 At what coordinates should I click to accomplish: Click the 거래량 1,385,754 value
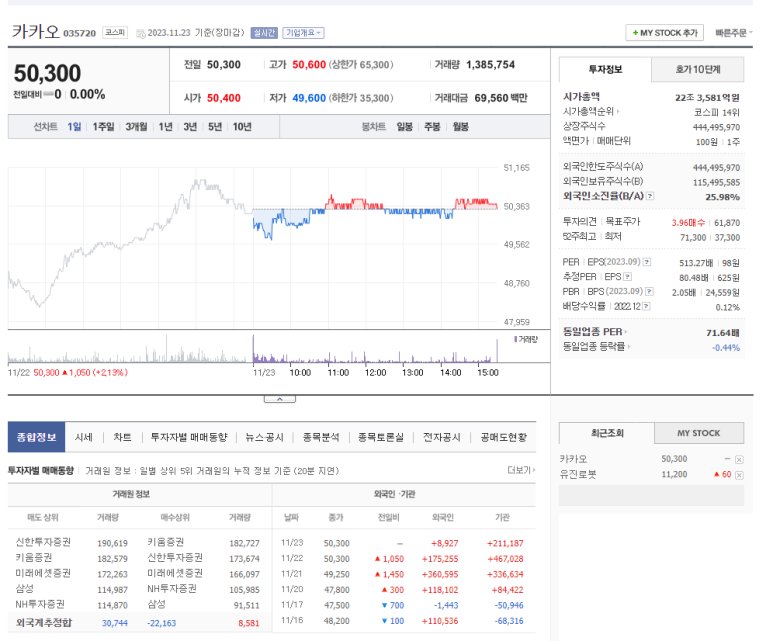click(490, 65)
